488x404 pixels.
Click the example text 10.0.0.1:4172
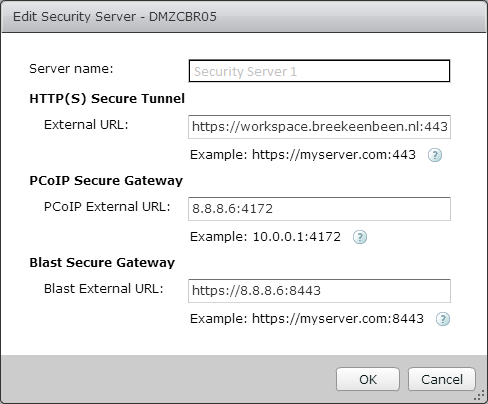297,237
